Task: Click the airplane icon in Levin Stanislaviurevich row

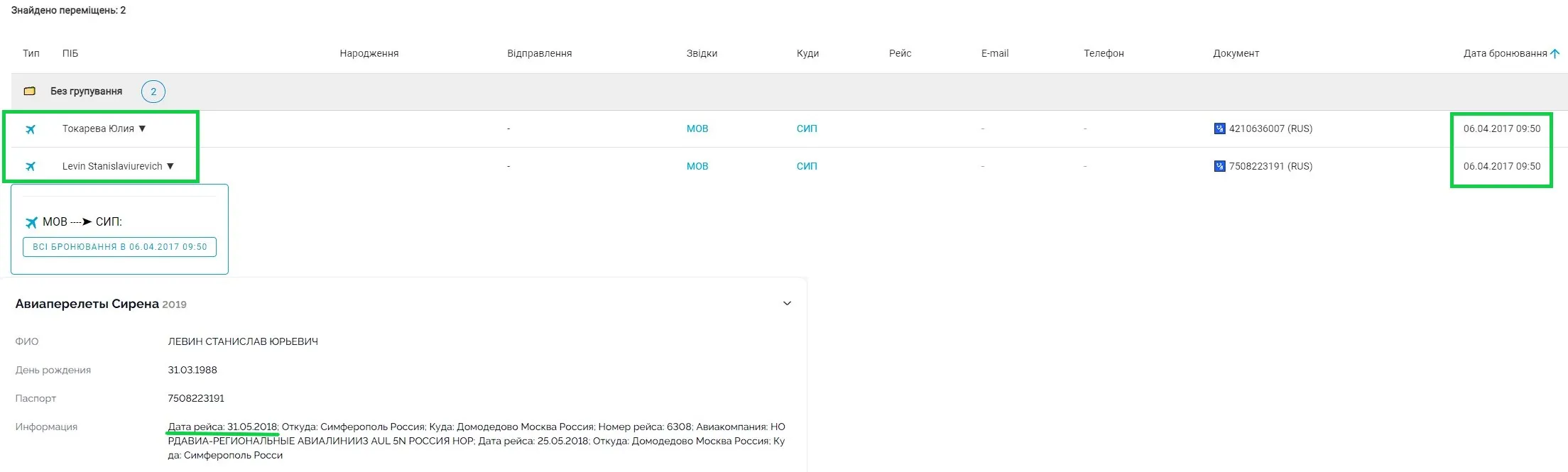Action: pos(31,167)
